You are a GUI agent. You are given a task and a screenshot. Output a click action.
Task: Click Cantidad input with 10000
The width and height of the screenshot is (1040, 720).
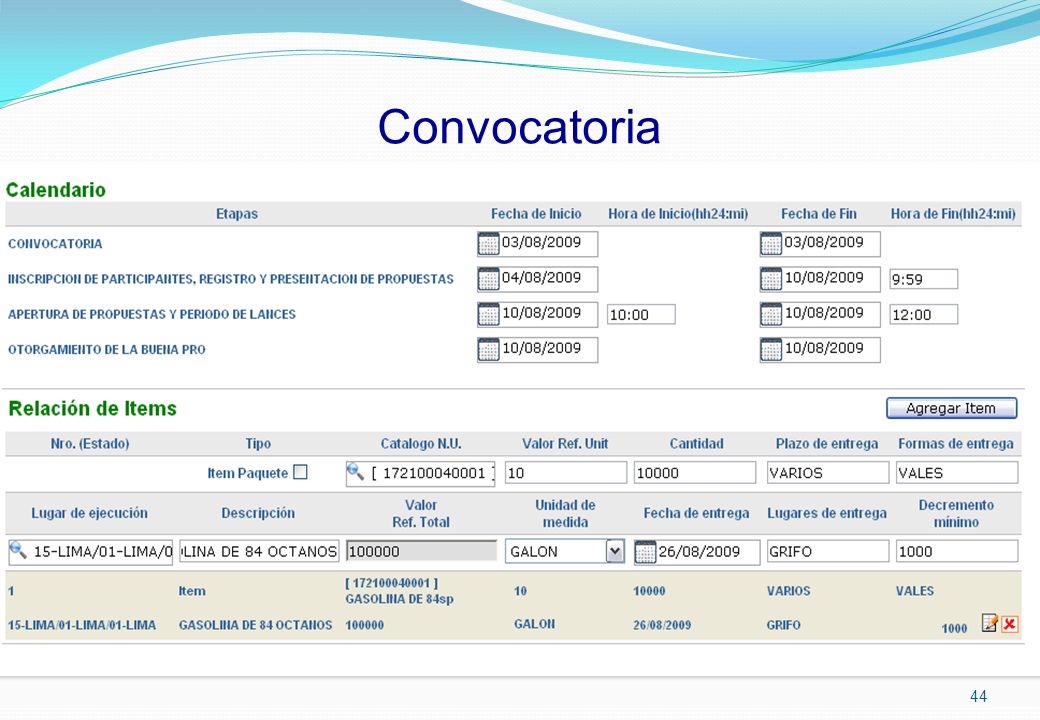click(x=694, y=473)
